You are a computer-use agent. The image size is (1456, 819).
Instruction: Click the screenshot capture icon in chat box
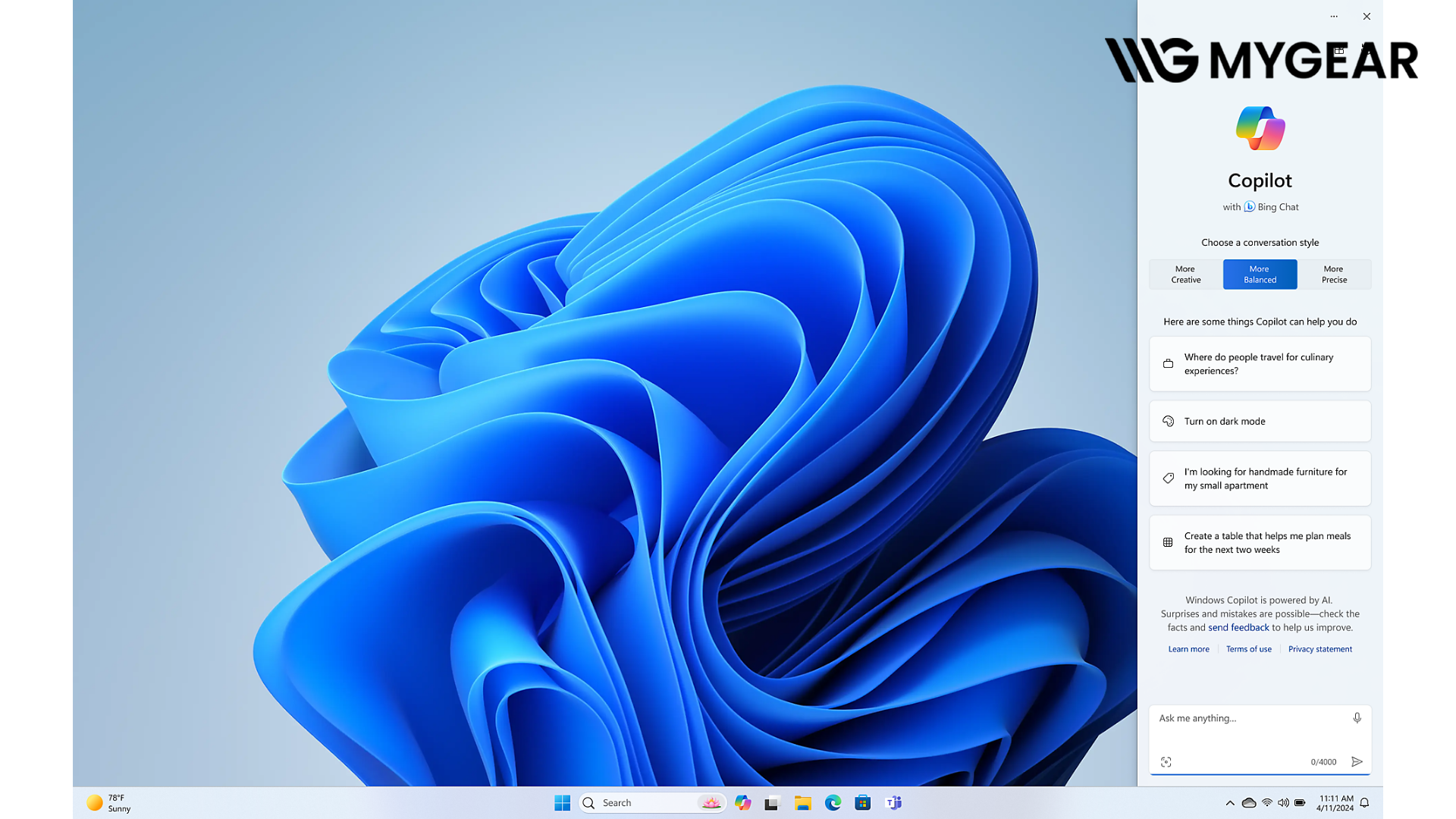pyautogui.click(x=1166, y=762)
